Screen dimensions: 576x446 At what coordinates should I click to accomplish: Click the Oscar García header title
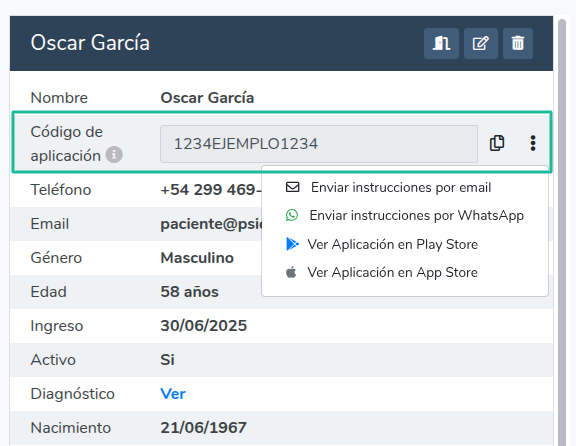90,43
